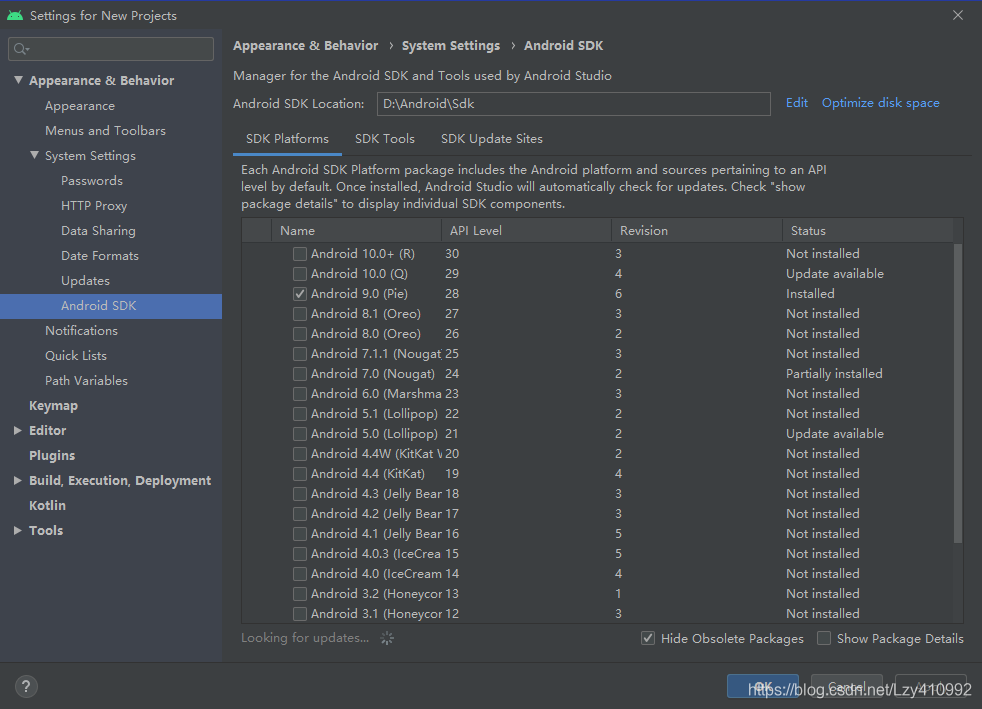Sort by the API Level column header
The width and height of the screenshot is (982, 709).
click(x=526, y=230)
